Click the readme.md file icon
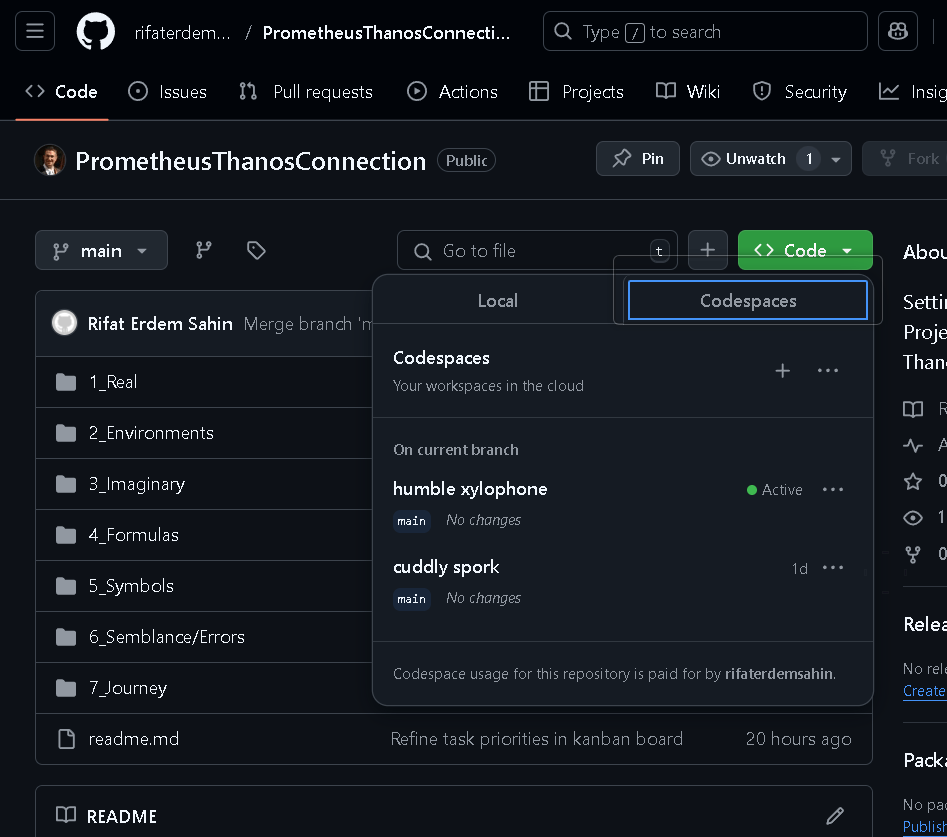This screenshot has width=947, height=837. coord(66,739)
